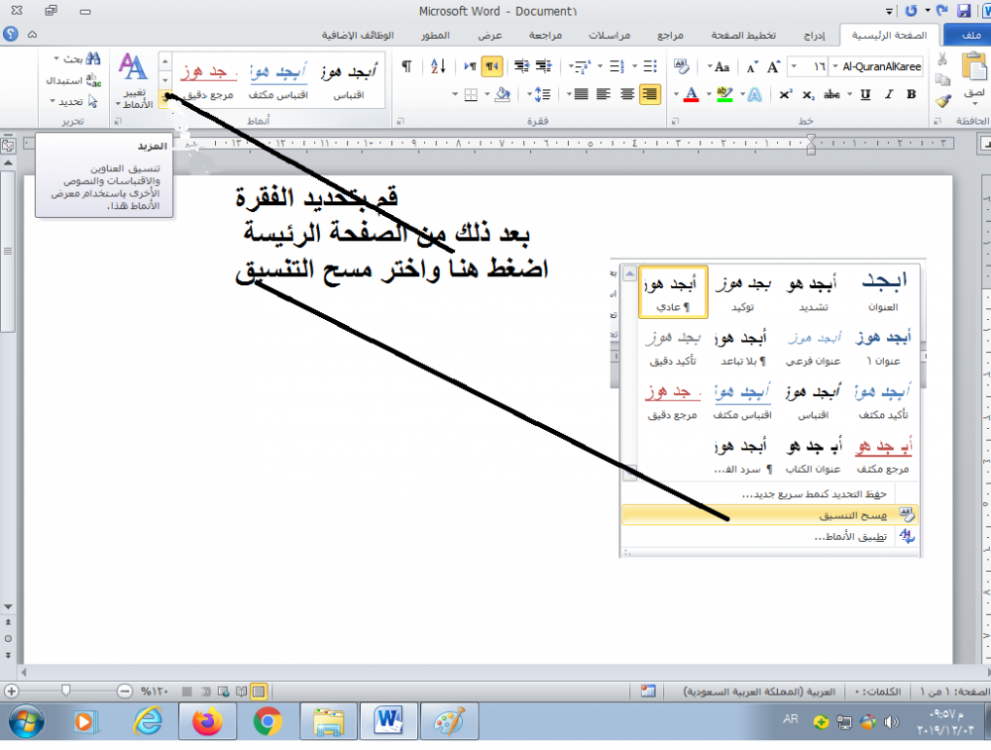Apply the اقتباس مكثف style in the ribbon
The image size is (991, 750).
(x=278, y=81)
